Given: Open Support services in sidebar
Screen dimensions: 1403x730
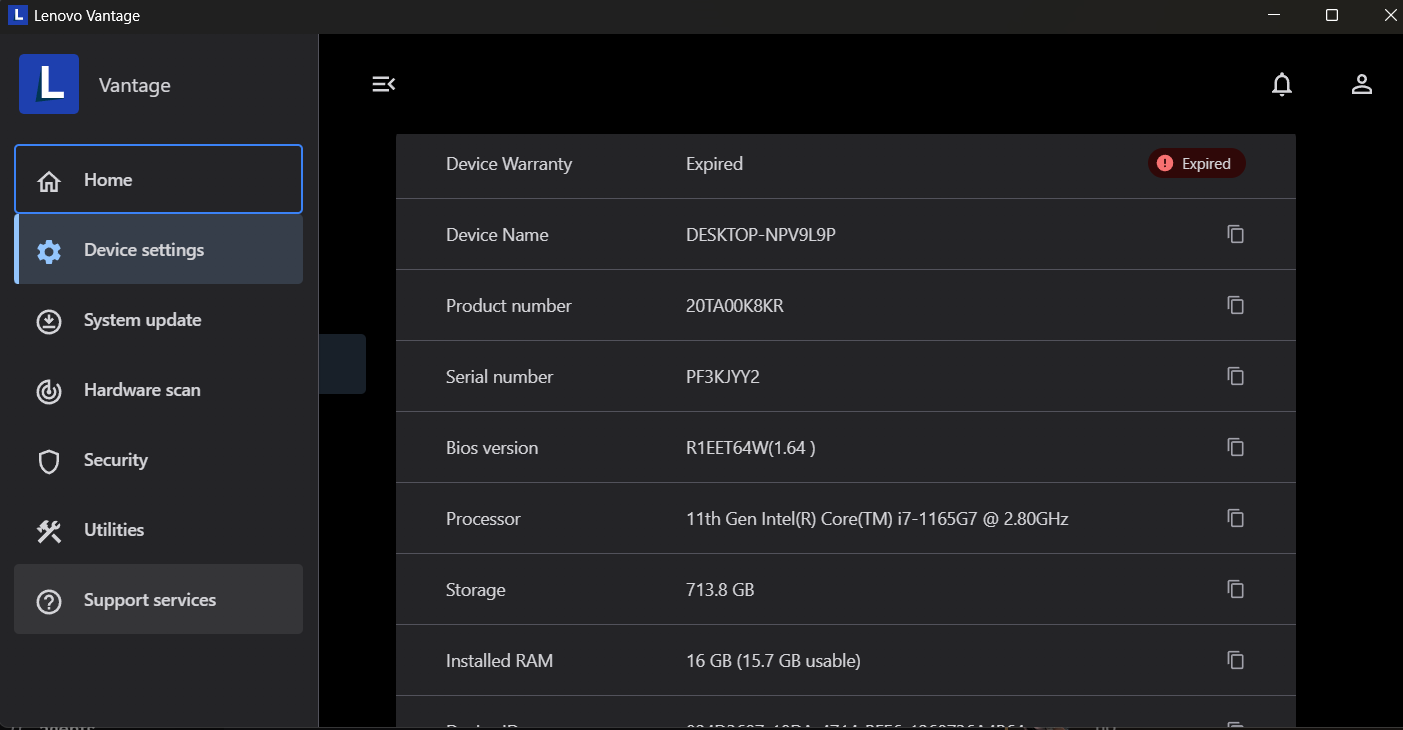Looking at the screenshot, I should [x=158, y=600].
